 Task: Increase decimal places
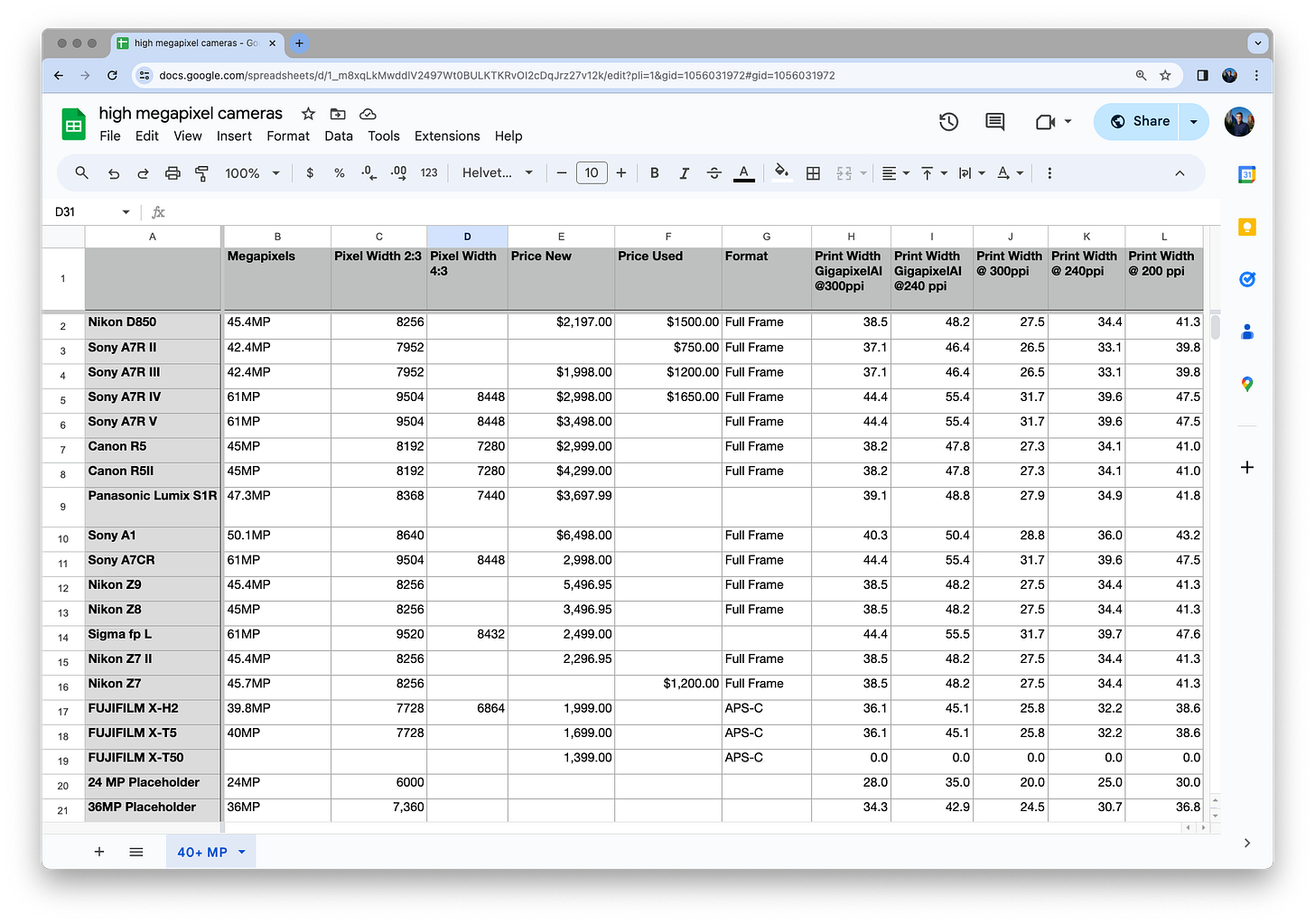pyautogui.click(x=398, y=173)
